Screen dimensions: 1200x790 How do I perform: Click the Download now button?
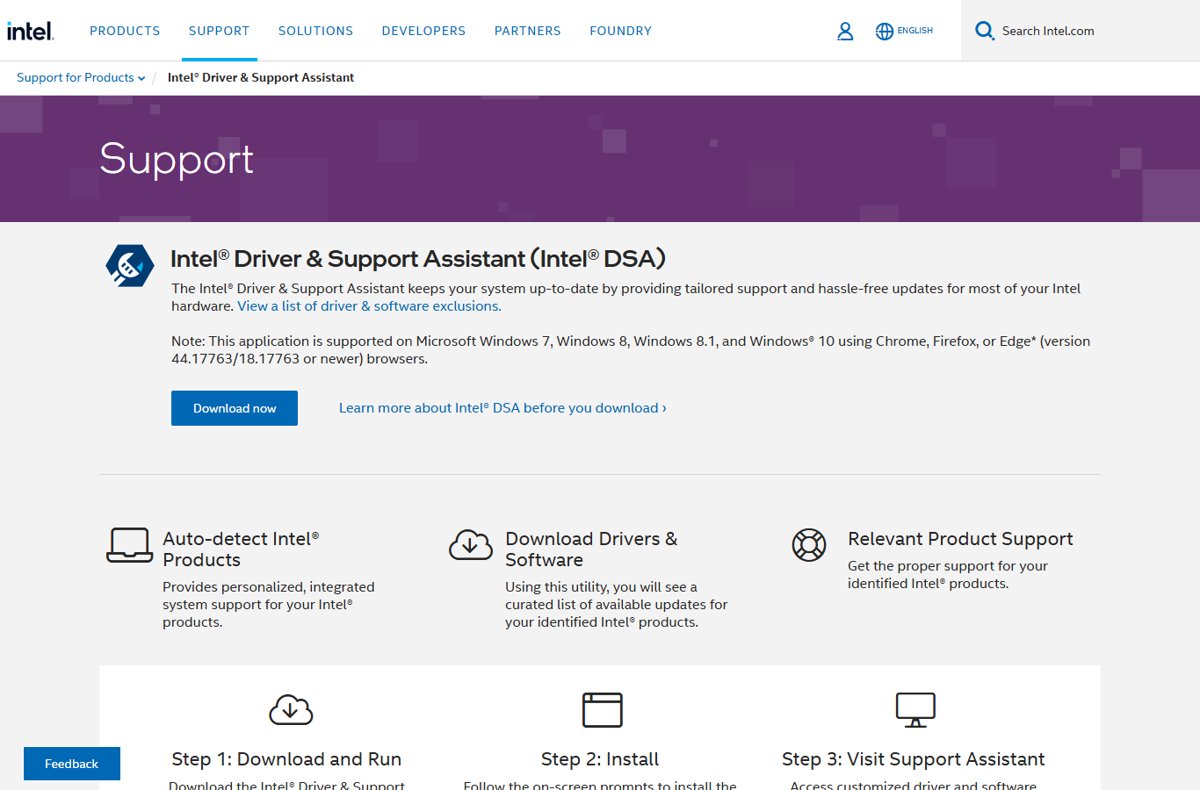[x=235, y=408]
